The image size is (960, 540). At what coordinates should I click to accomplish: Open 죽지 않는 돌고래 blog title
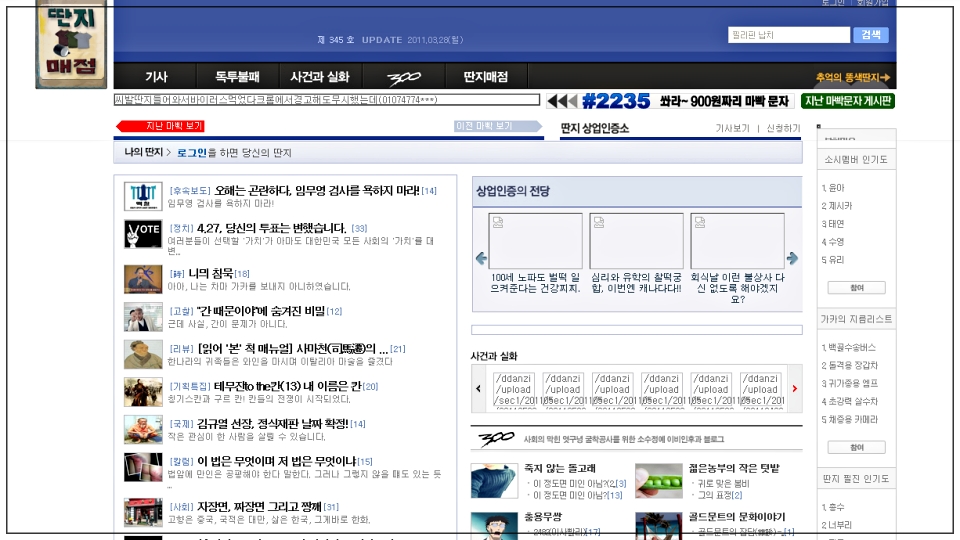click(560, 468)
